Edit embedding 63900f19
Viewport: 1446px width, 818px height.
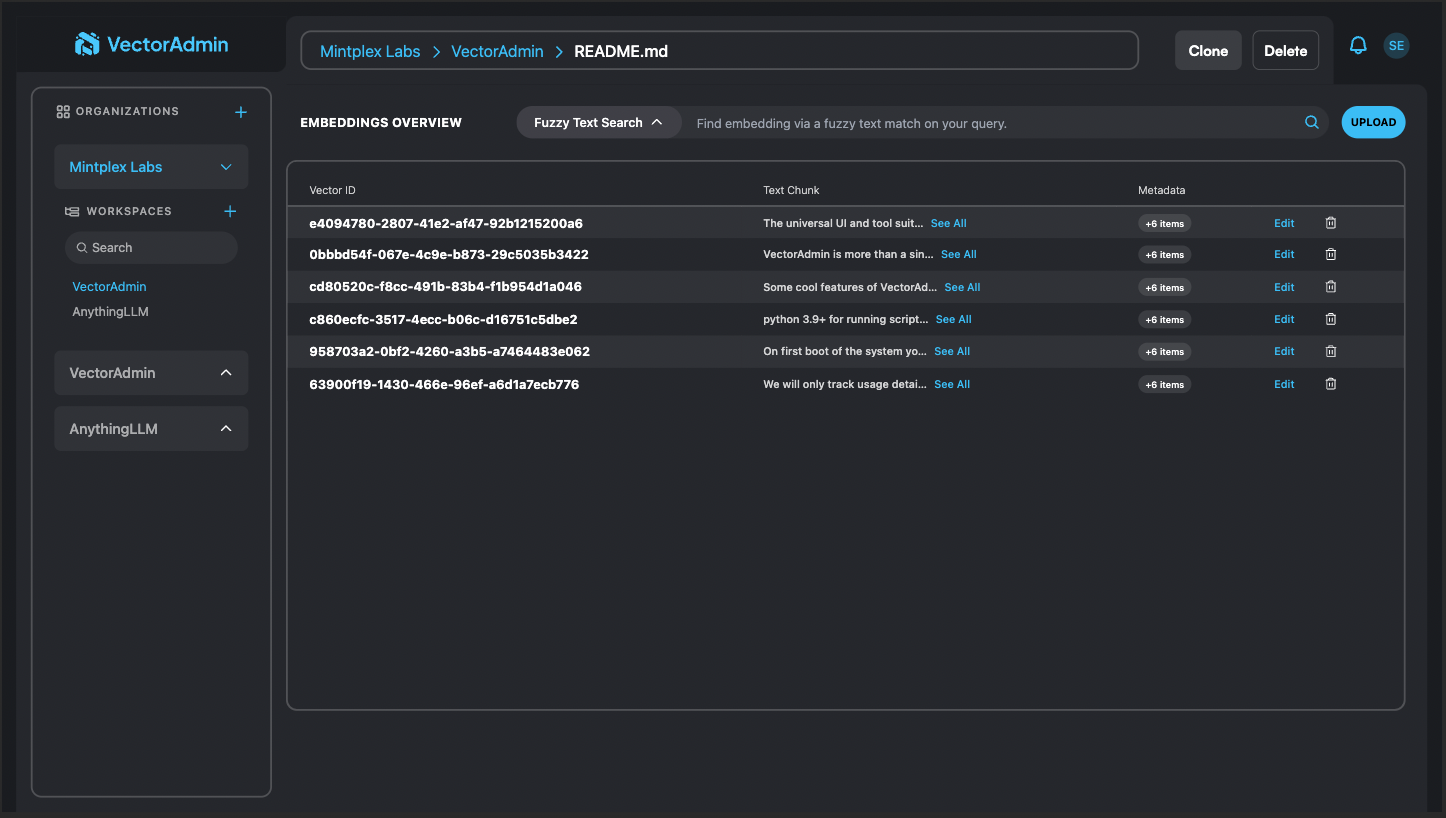click(1284, 384)
